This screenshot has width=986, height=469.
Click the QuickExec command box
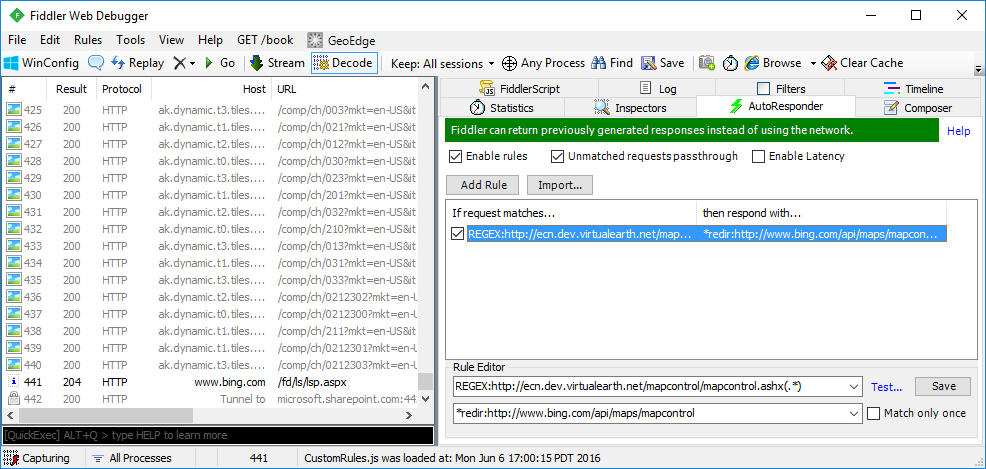pos(218,435)
